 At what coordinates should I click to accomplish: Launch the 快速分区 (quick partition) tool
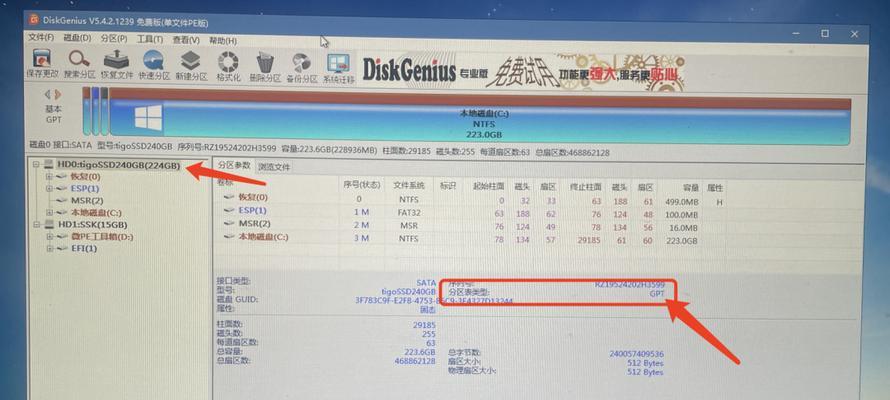coord(154,60)
